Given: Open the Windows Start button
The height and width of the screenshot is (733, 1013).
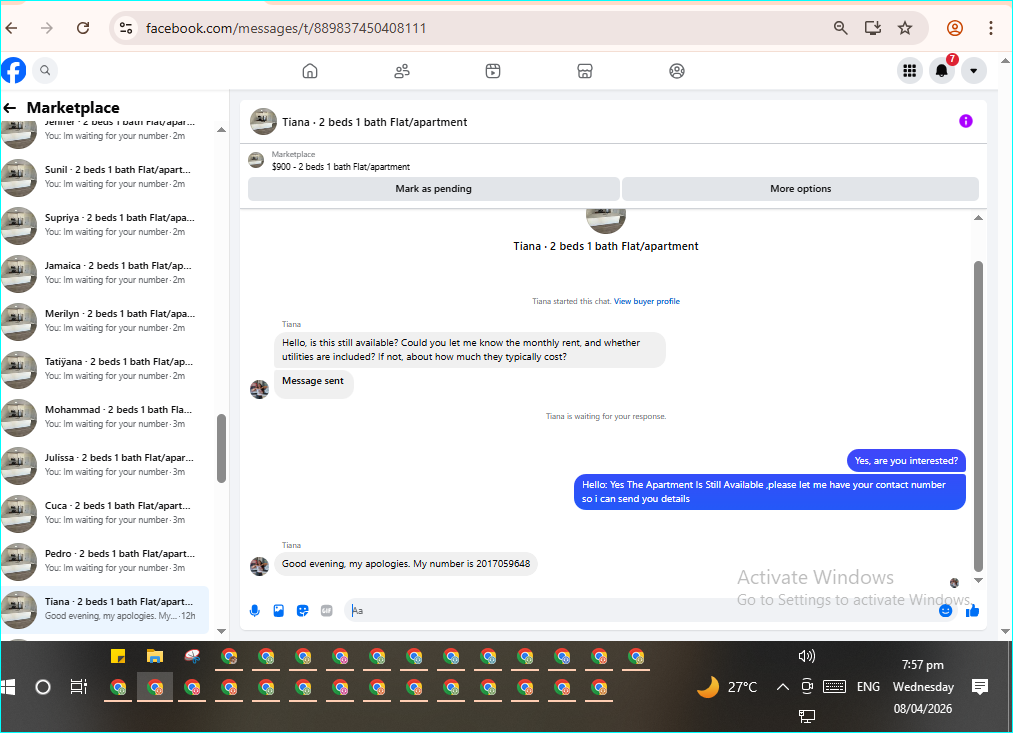Looking at the screenshot, I should point(8,687).
